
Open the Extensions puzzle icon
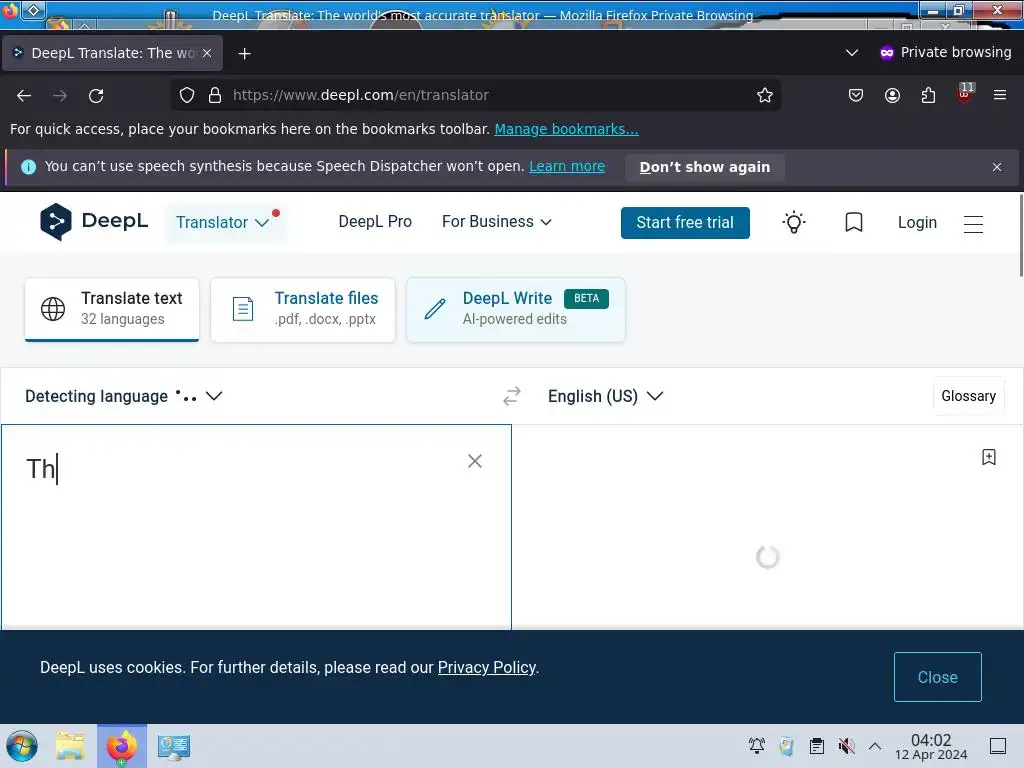(928, 95)
